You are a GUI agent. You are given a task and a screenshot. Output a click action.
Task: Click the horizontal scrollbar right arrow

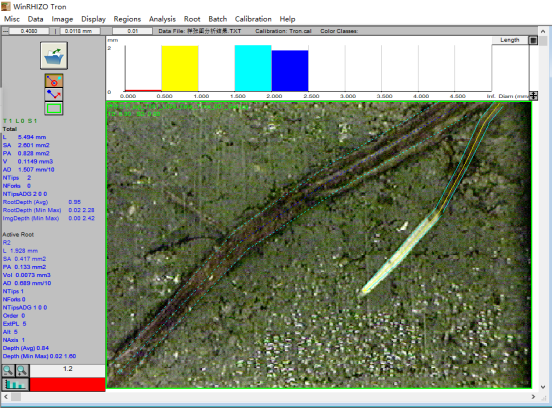pyautogui.click(x=533, y=397)
